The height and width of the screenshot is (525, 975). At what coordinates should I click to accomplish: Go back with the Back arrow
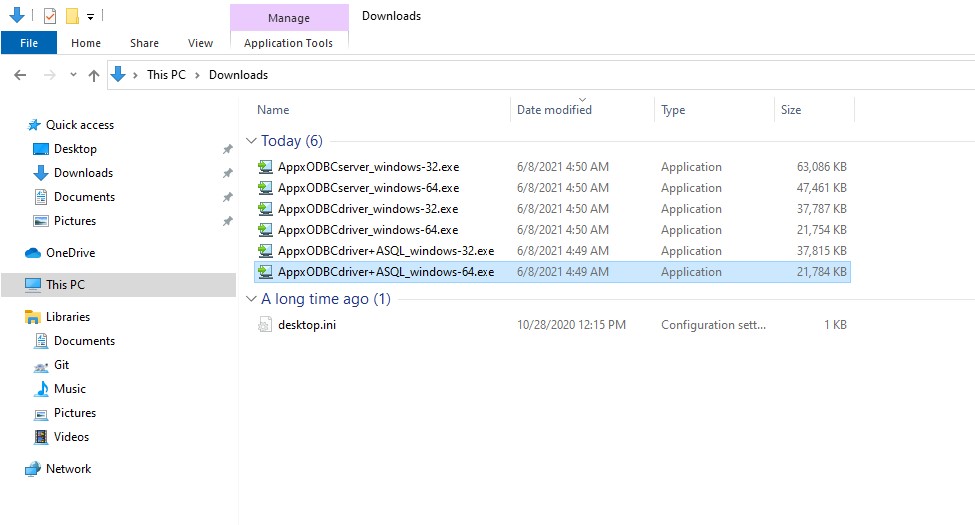[21, 75]
